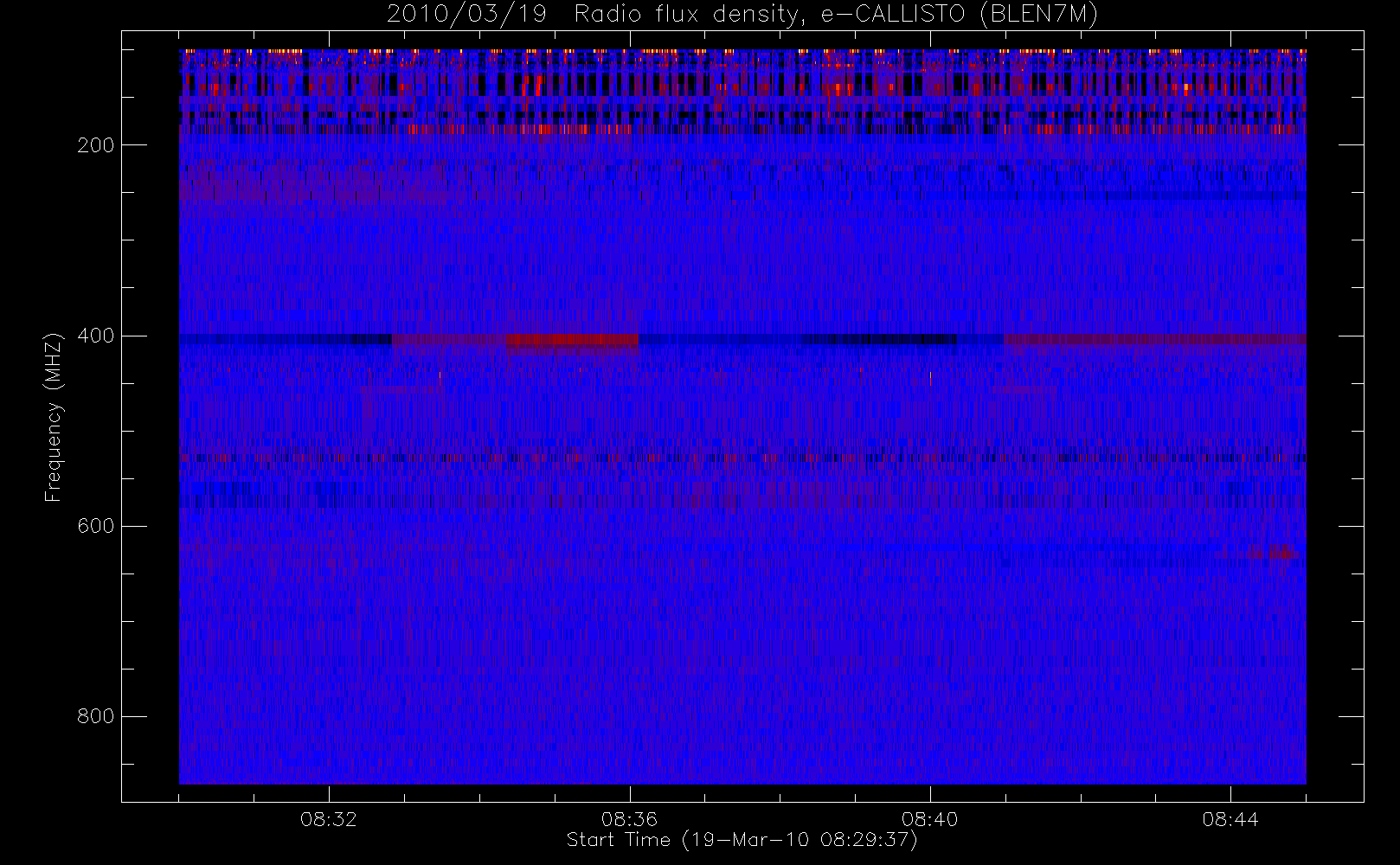Click the plot title 'Radio flux density, e-CALLISTO (BLEN7M)'
This screenshot has width=1400, height=865.
coord(836,15)
